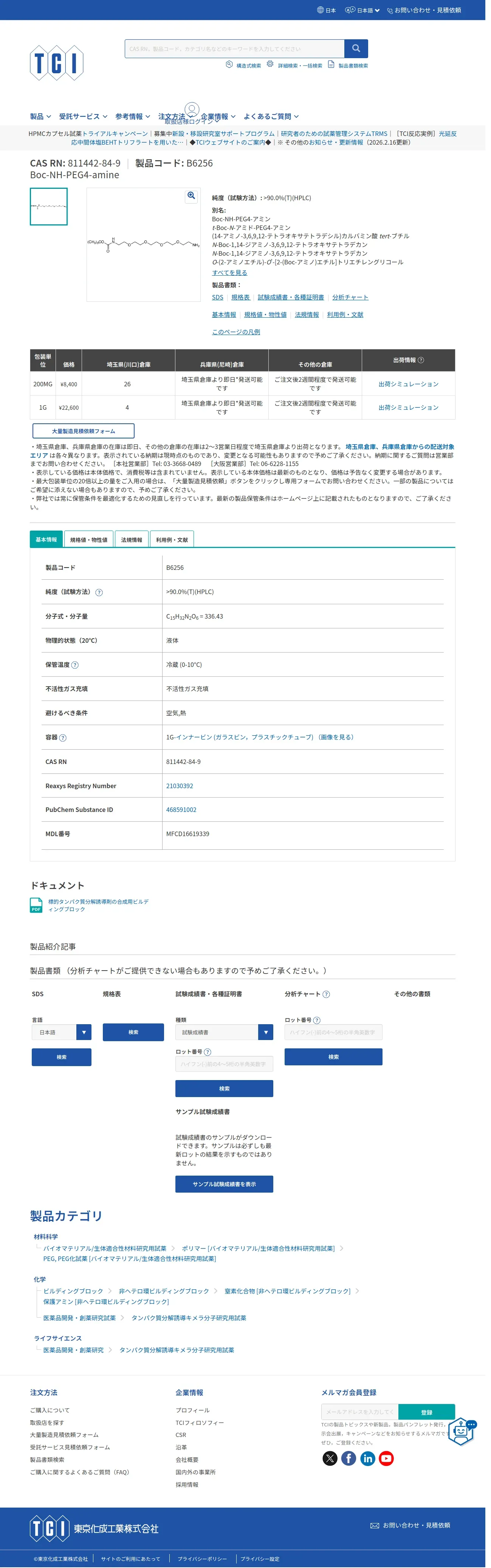
Task: Open structure search (構造式検索)
Action: pyautogui.click(x=246, y=66)
